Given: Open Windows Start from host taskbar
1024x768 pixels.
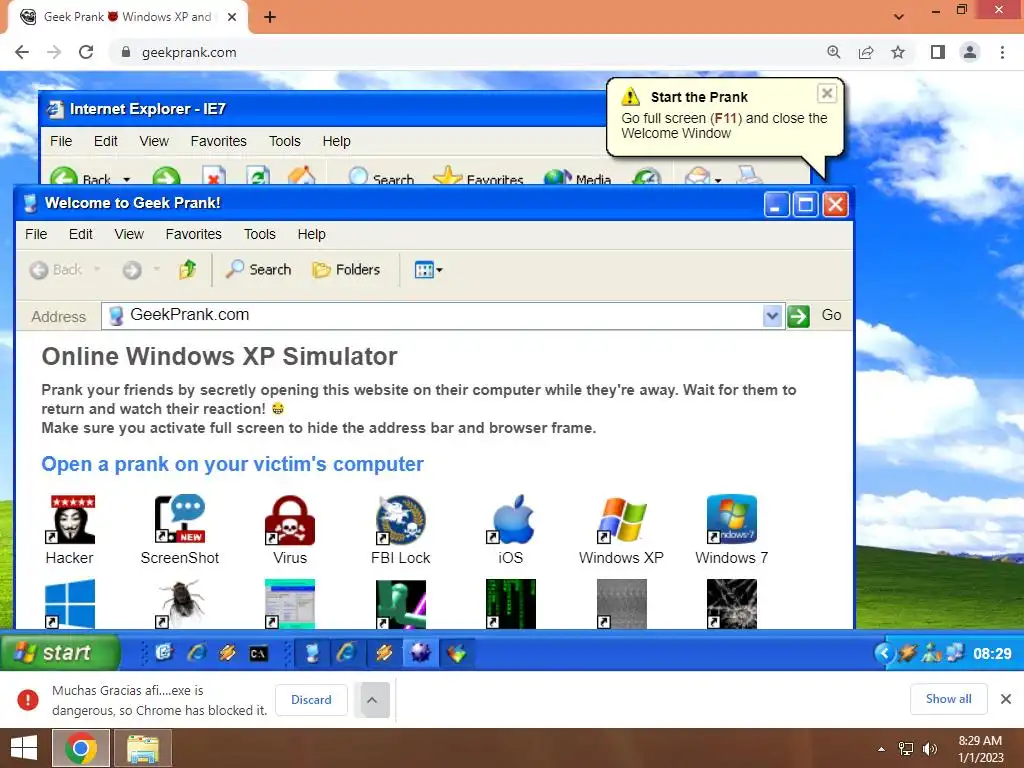Looking at the screenshot, I should (x=24, y=748).
